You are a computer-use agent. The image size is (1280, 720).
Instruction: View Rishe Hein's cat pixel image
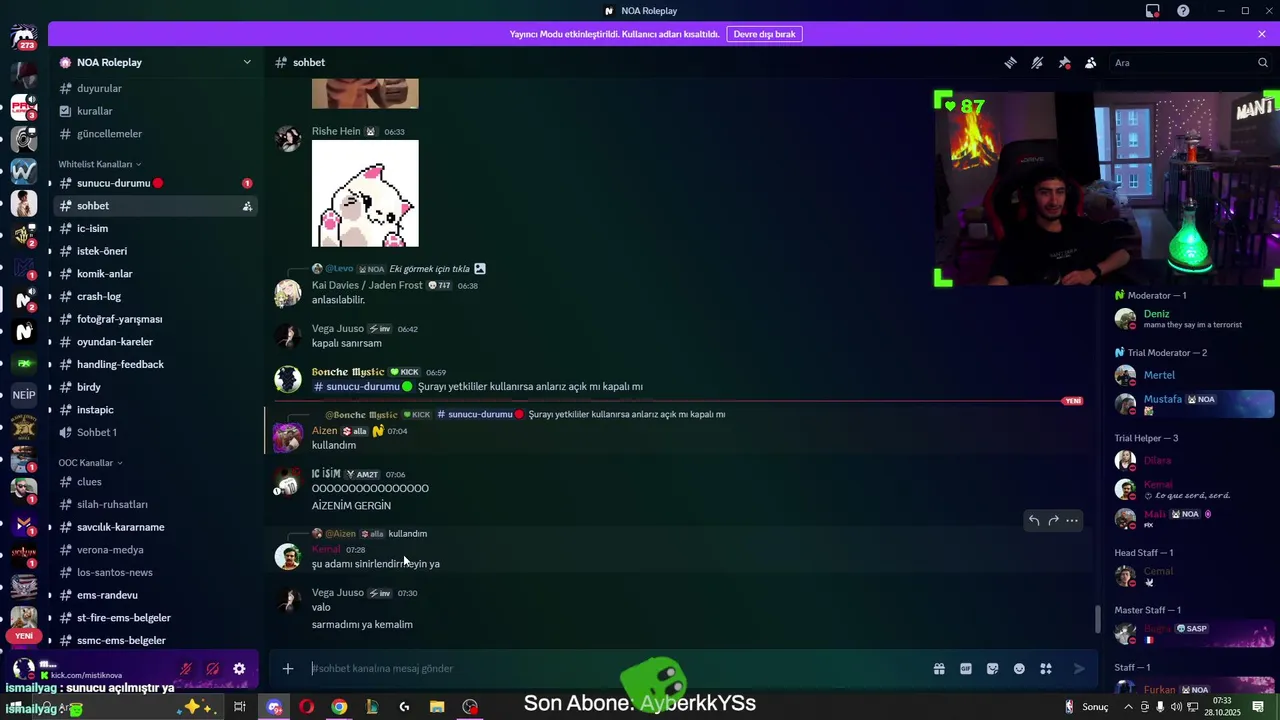pyautogui.click(x=365, y=193)
